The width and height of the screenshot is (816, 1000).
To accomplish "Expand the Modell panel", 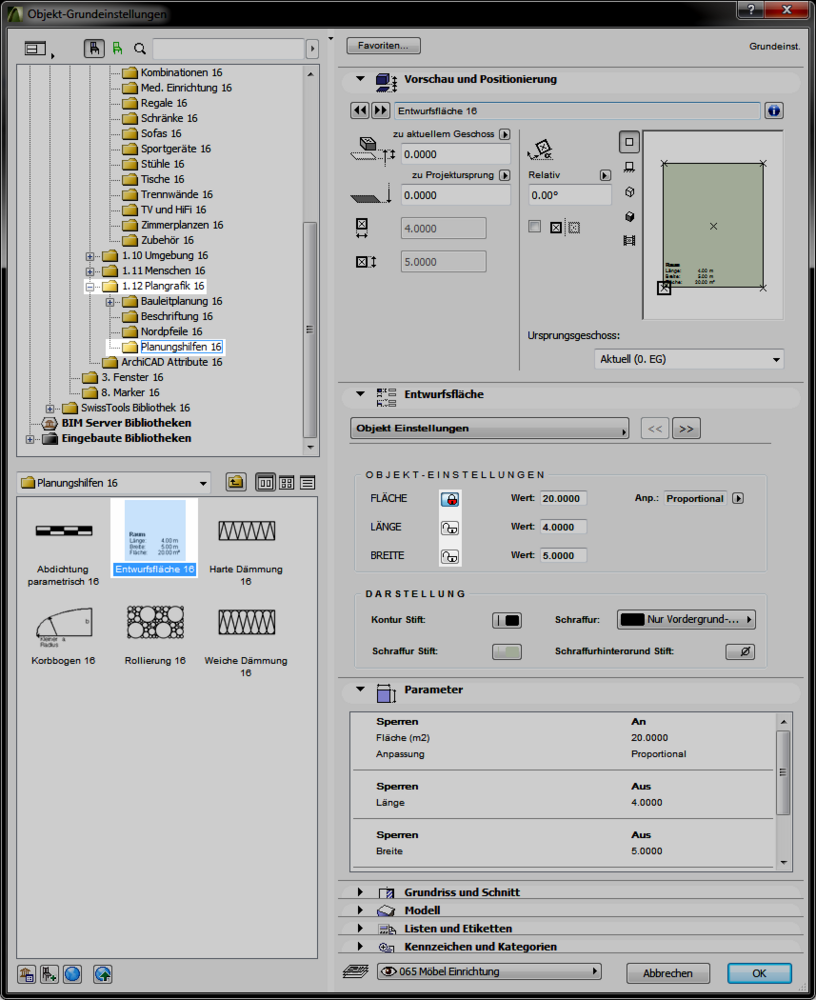I will click(x=360, y=910).
